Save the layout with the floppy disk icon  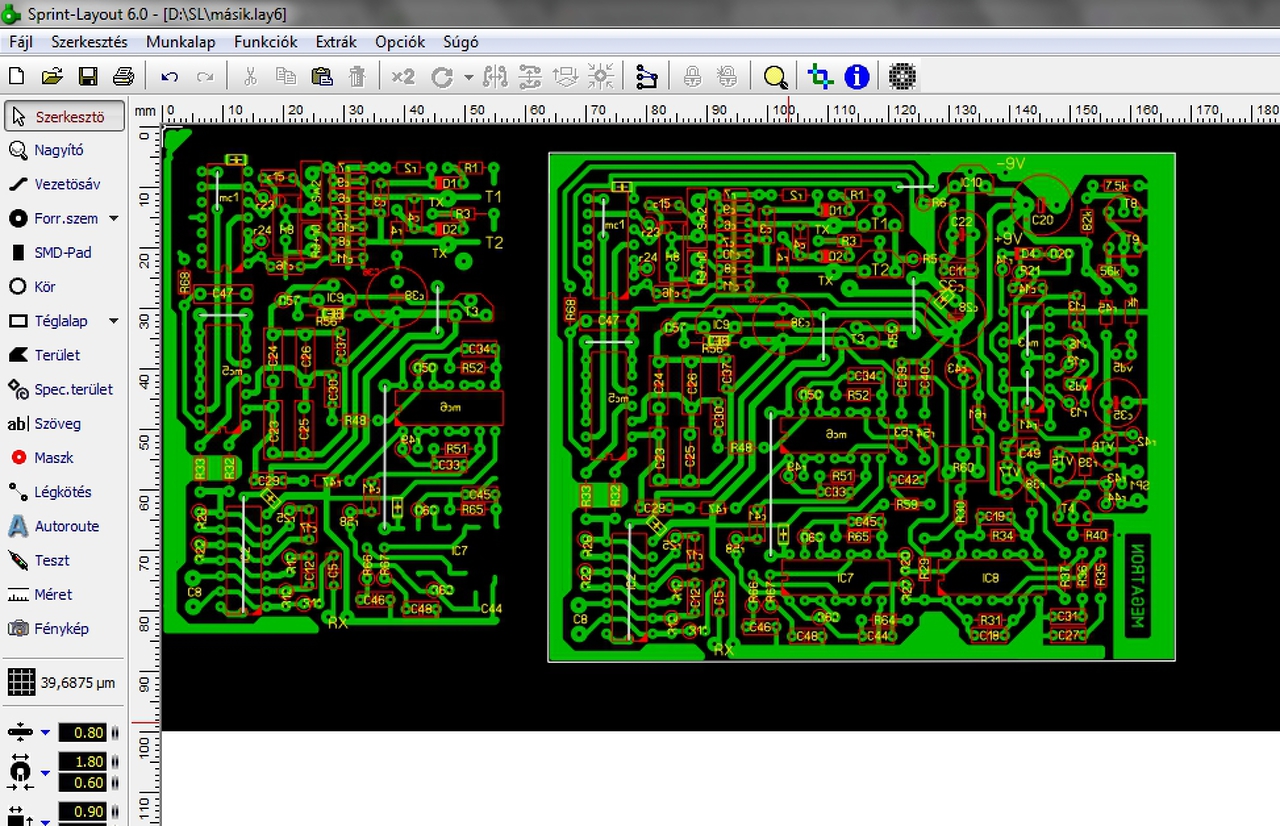(88, 76)
